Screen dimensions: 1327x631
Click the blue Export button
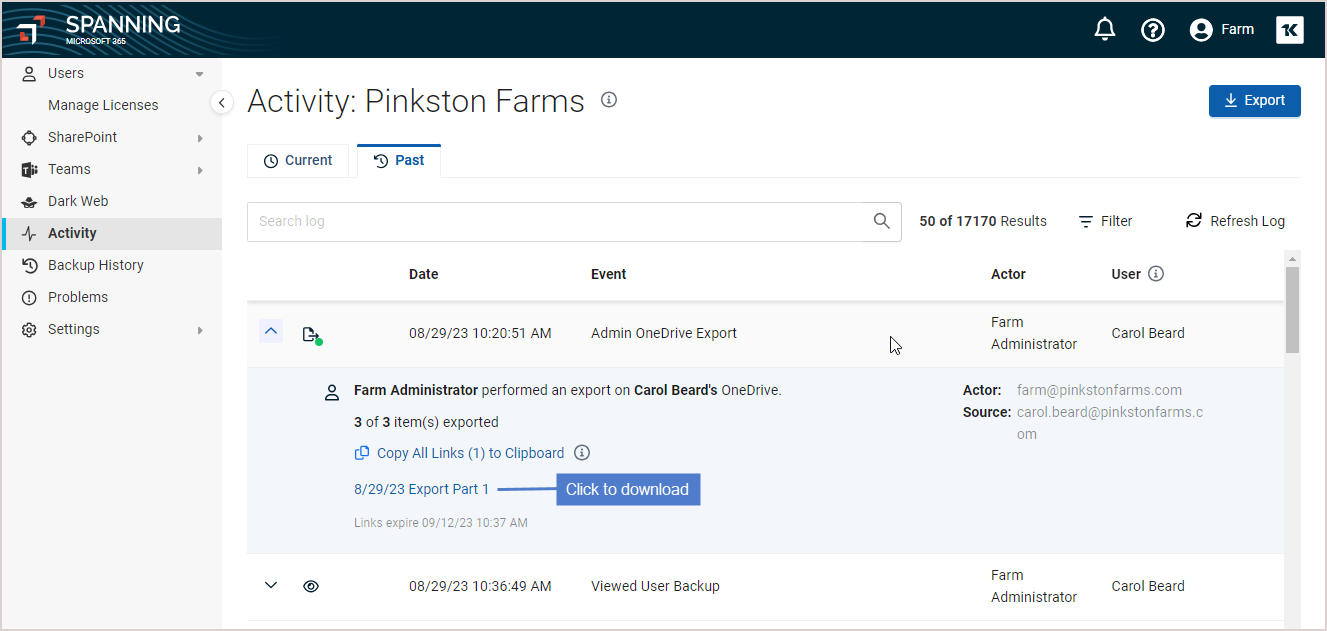coord(1254,101)
